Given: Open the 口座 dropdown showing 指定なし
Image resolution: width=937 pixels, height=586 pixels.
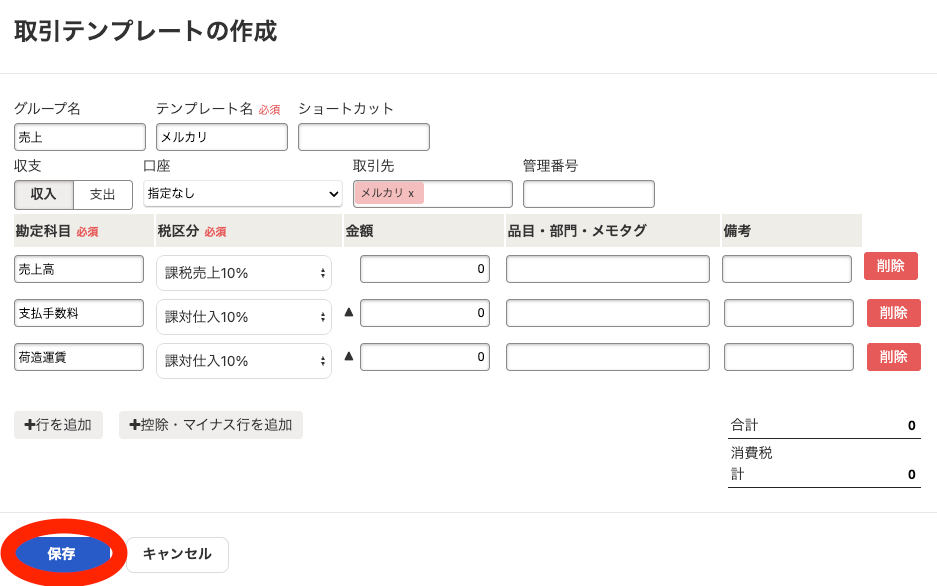Looking at the screenshot, I should [x=243, y=194].
